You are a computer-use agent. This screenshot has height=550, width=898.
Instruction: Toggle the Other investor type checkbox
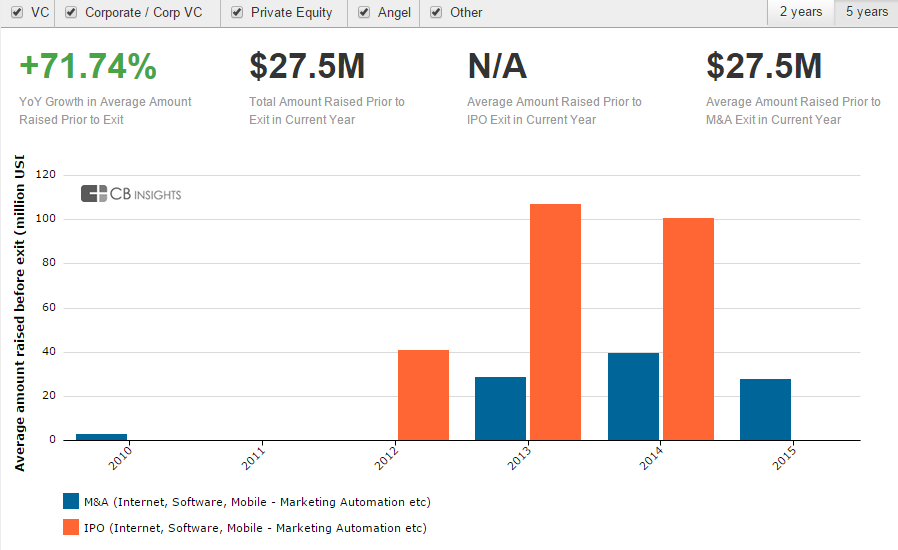tap(437, 13)
